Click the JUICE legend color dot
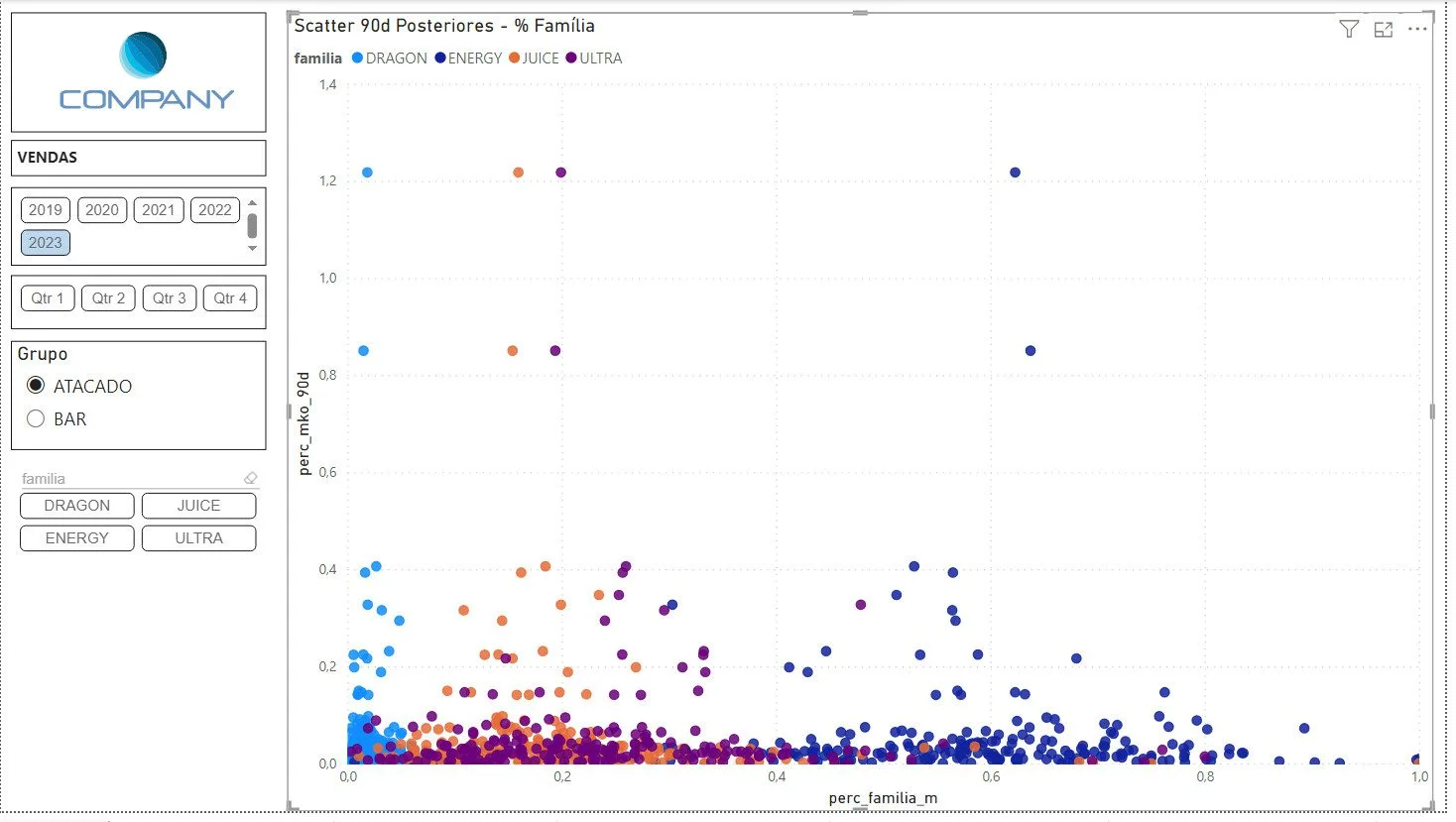1456x822 pixels. (514, 59)
